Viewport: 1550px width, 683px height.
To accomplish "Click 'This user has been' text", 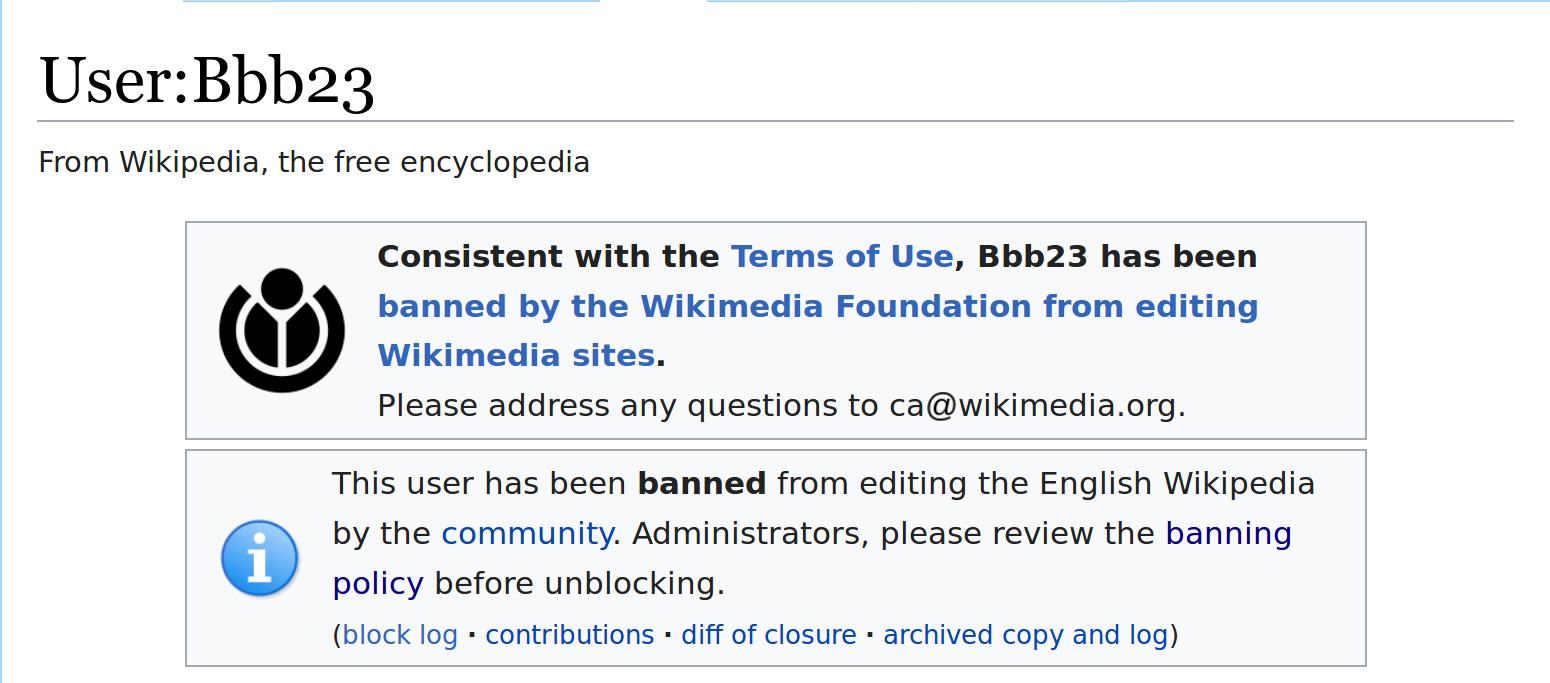I will [x=479, y=484].
